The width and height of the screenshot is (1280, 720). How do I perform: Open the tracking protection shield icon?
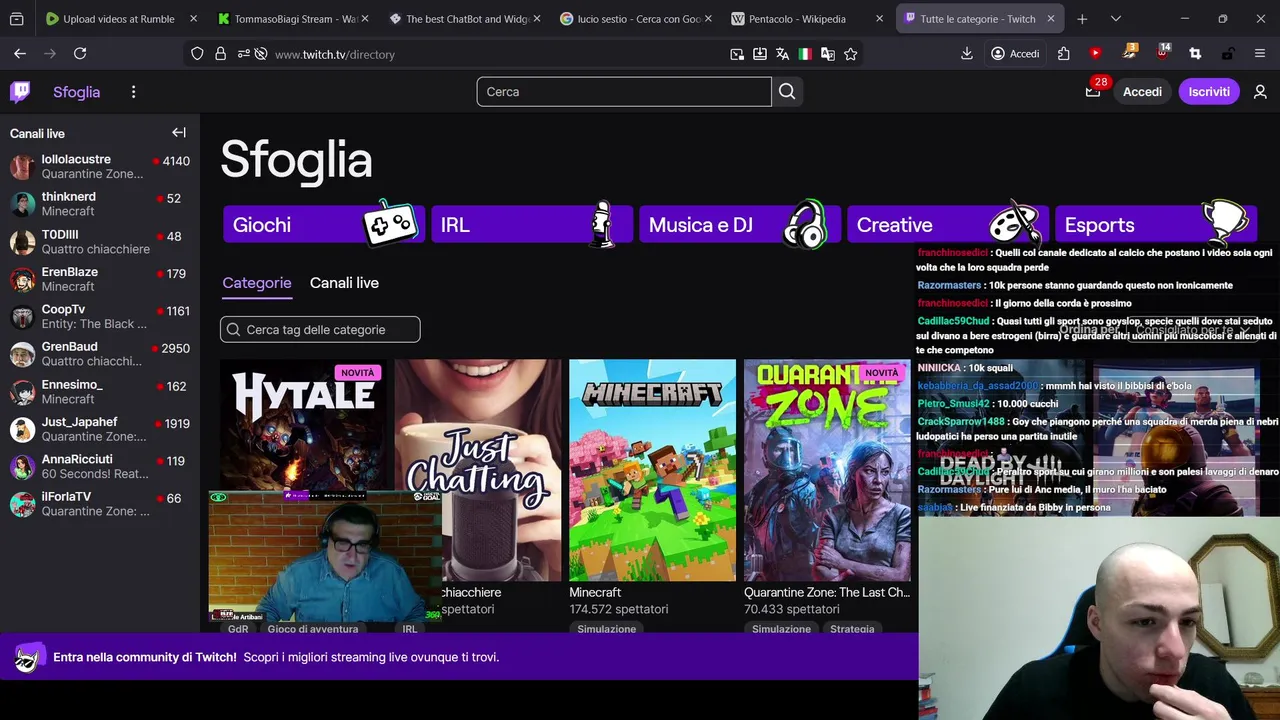[x=197, y=54]
